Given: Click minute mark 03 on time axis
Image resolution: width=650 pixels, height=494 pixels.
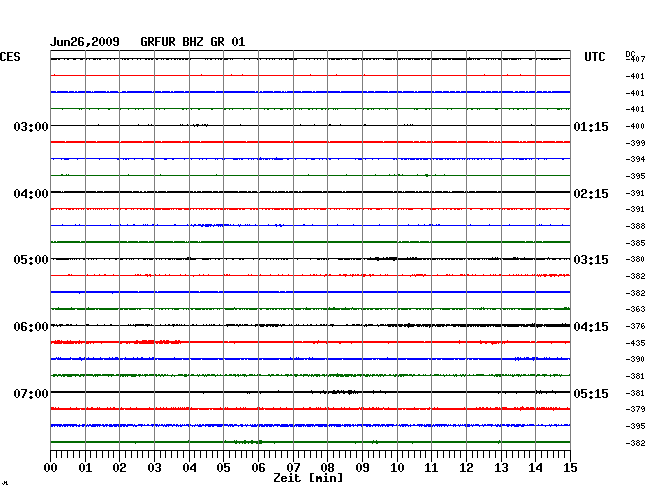Looking at the screenshot, I should point(154,468).
